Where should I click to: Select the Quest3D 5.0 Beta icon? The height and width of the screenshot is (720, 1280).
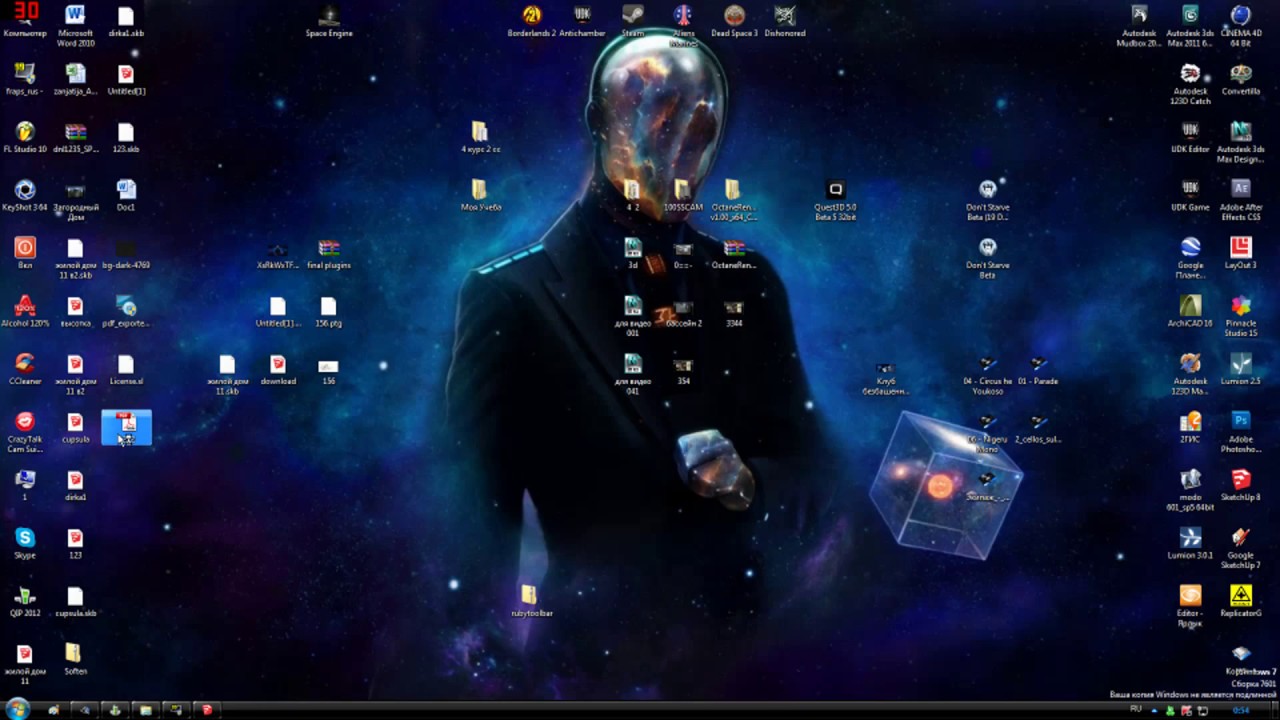(836, 199)
